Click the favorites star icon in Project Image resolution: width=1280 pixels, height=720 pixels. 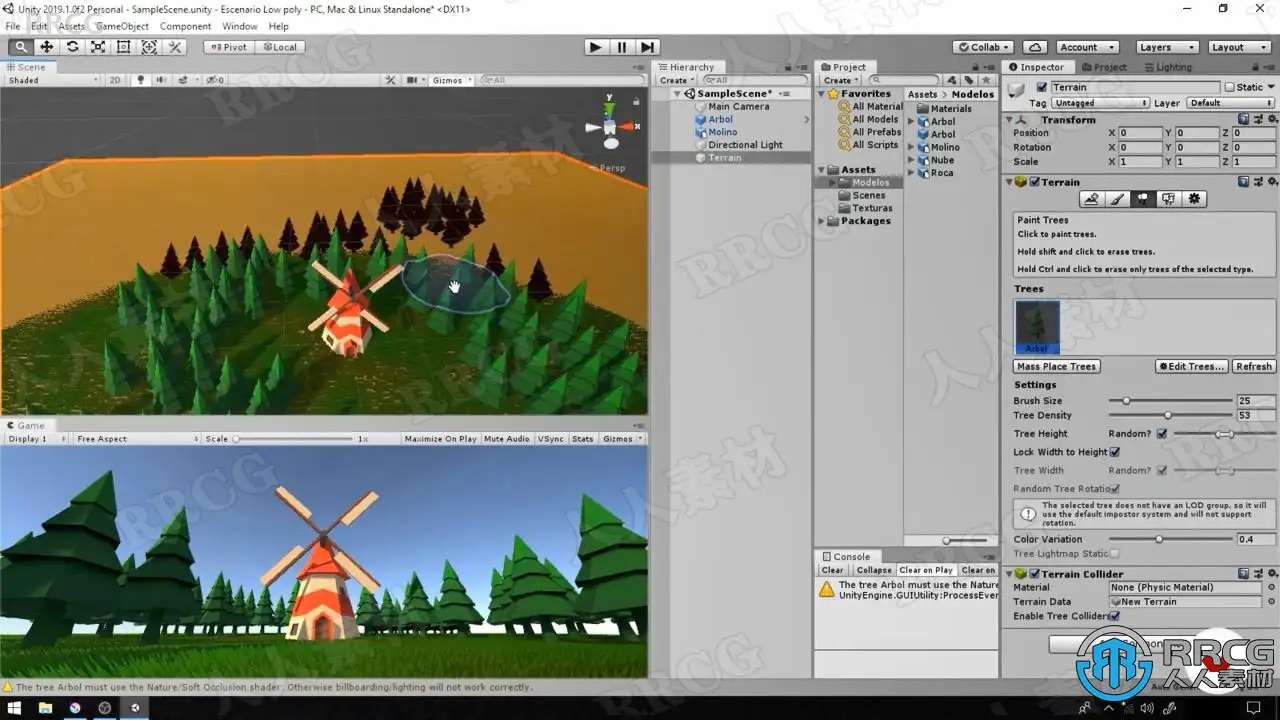tap(985, 80)
